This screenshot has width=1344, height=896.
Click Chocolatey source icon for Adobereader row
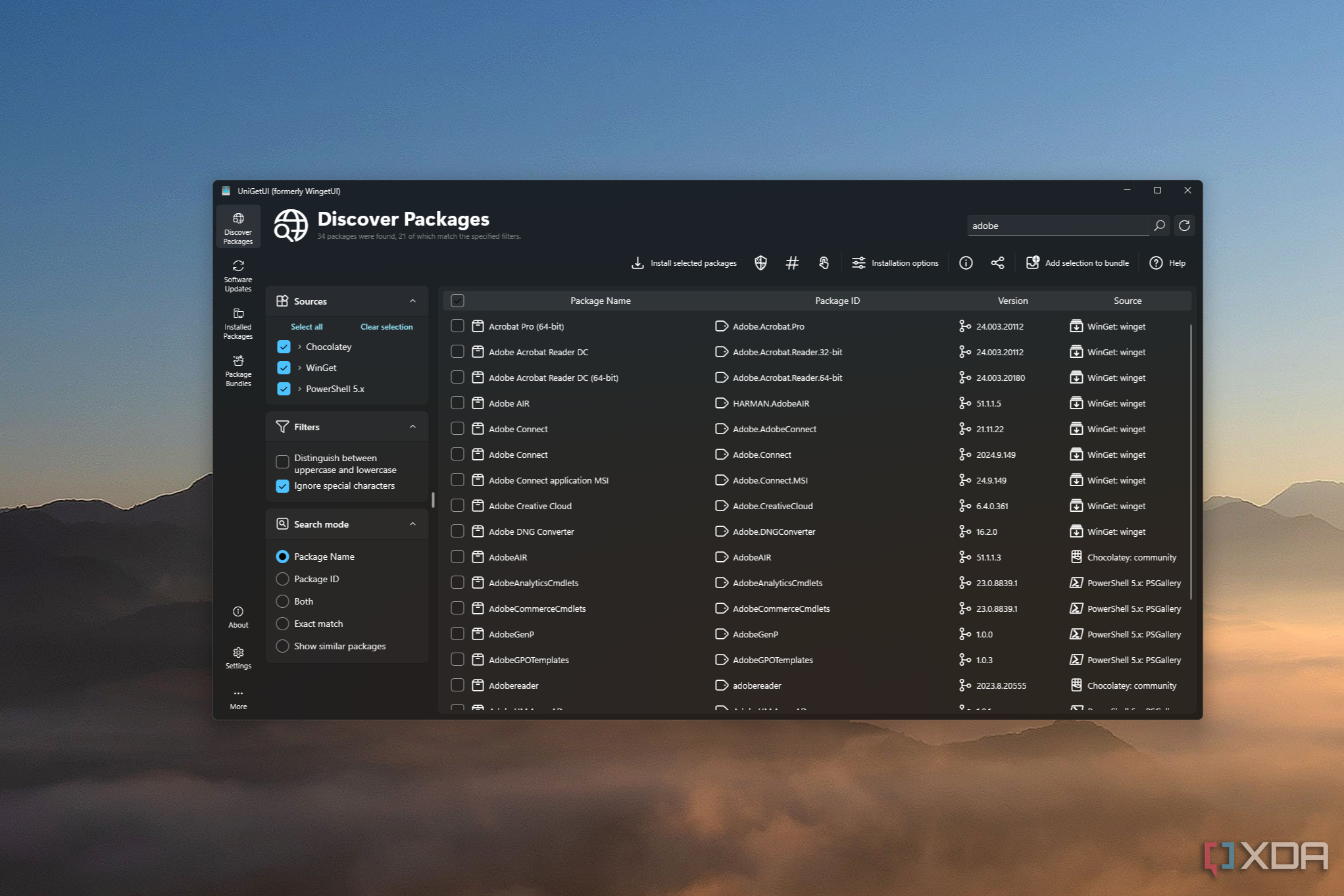click(x=1076, y=685)
